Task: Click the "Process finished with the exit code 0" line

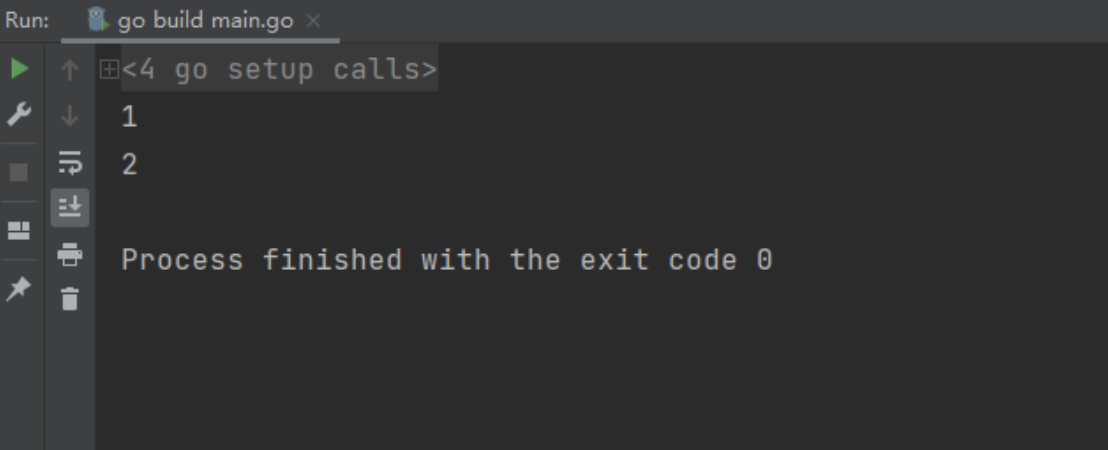Action: click(447, 260)
